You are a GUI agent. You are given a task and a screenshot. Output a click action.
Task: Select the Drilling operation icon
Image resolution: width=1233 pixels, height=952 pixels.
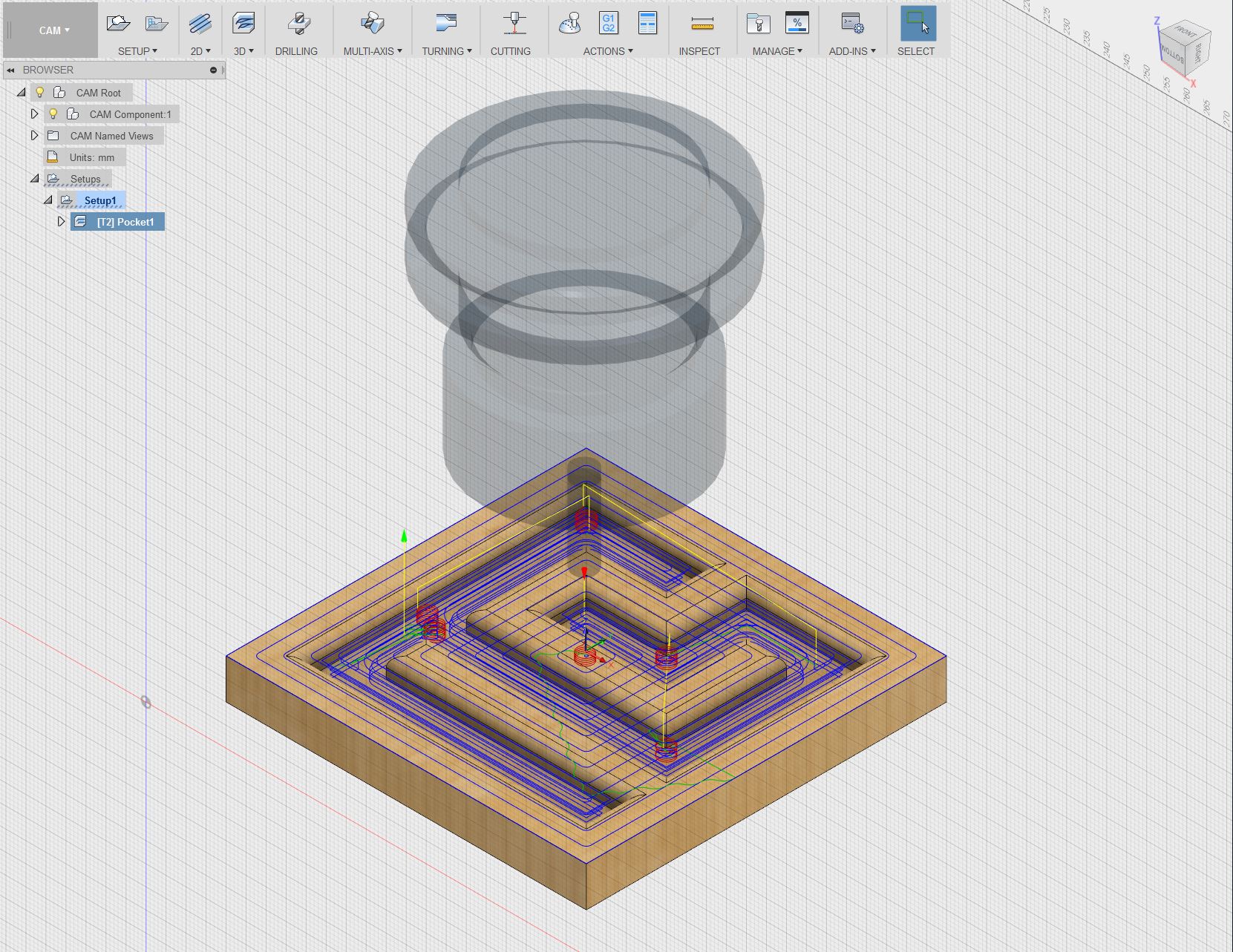pos(298,24)
